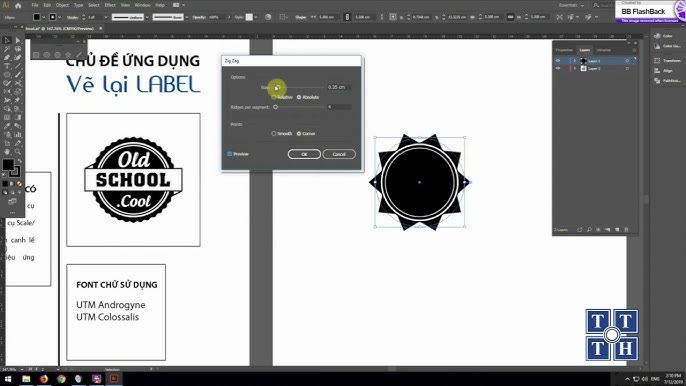Open the Object menu
686x386 pixels.
click(62, 5)
